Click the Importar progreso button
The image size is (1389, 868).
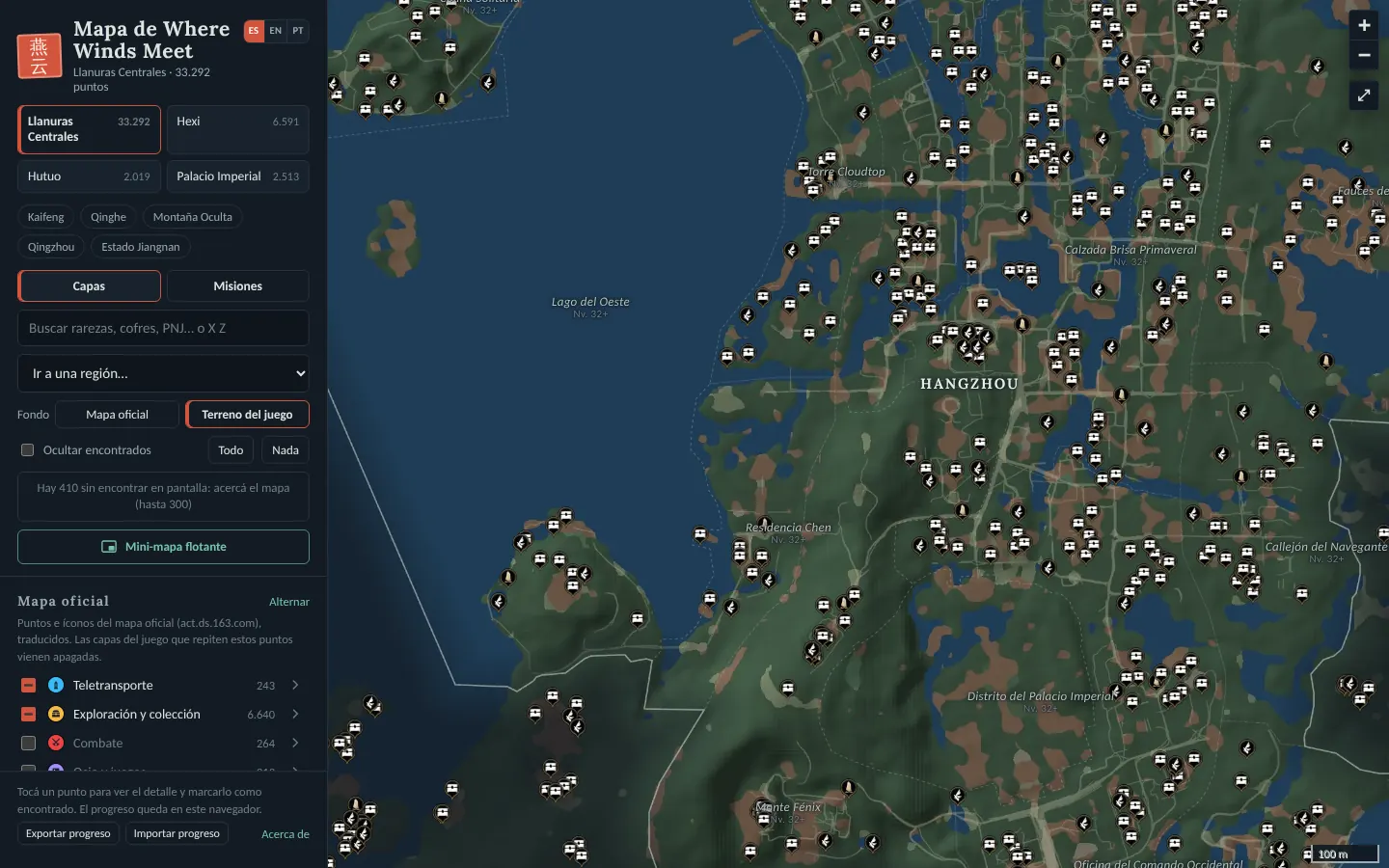[177, 833]
